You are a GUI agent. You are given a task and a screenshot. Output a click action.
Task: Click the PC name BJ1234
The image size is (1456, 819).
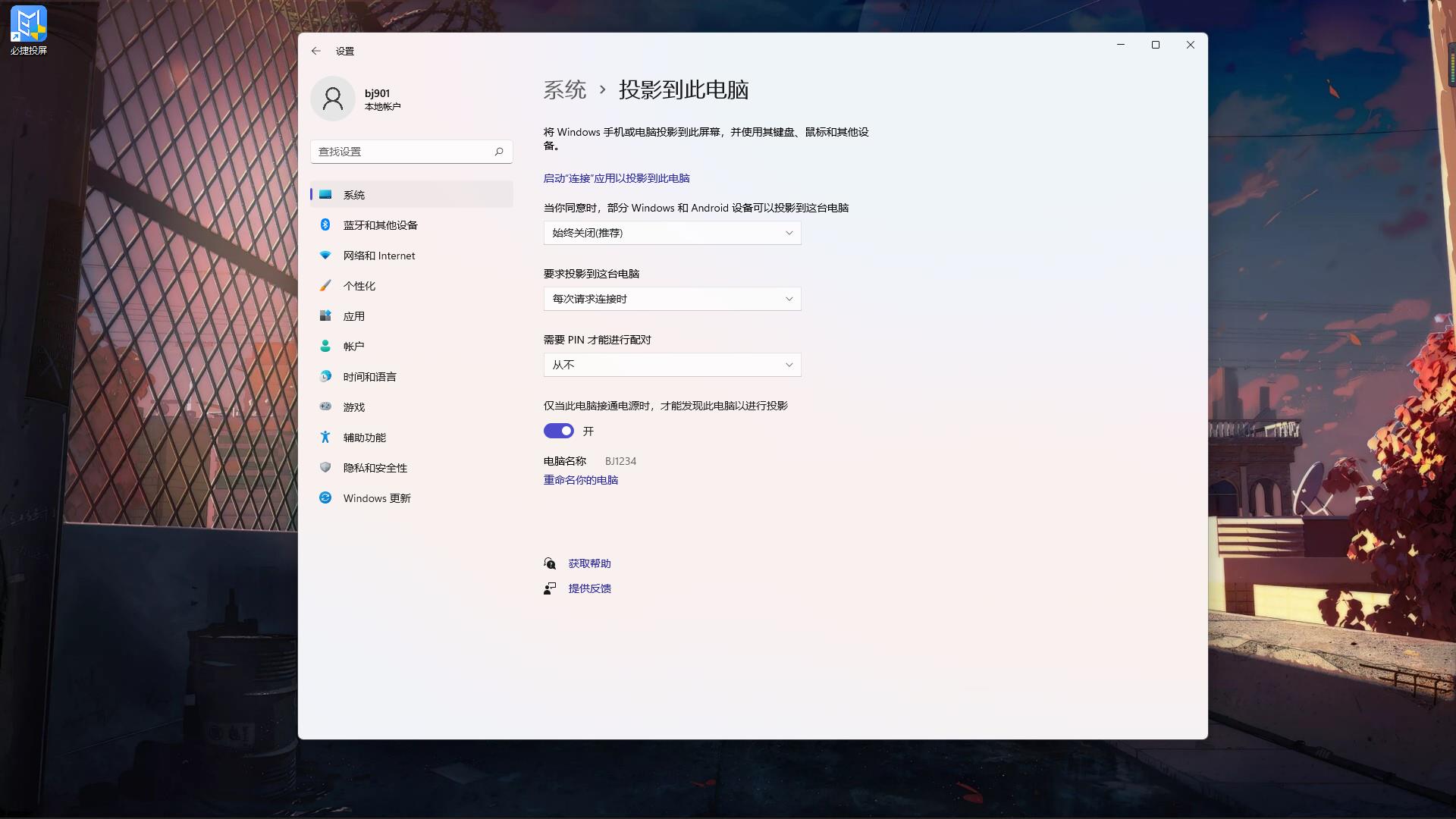point(620,461)
